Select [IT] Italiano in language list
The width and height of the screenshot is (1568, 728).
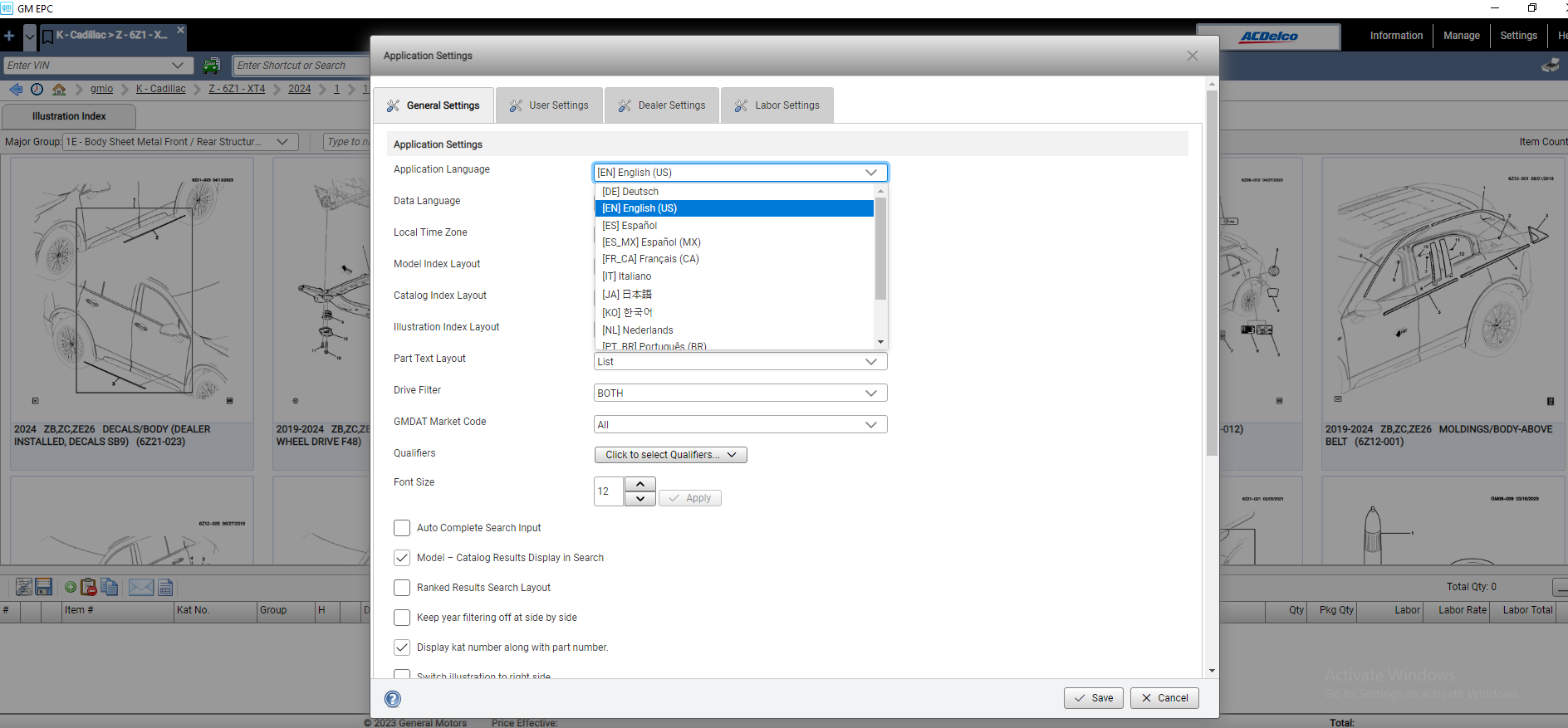coord(734,276)
